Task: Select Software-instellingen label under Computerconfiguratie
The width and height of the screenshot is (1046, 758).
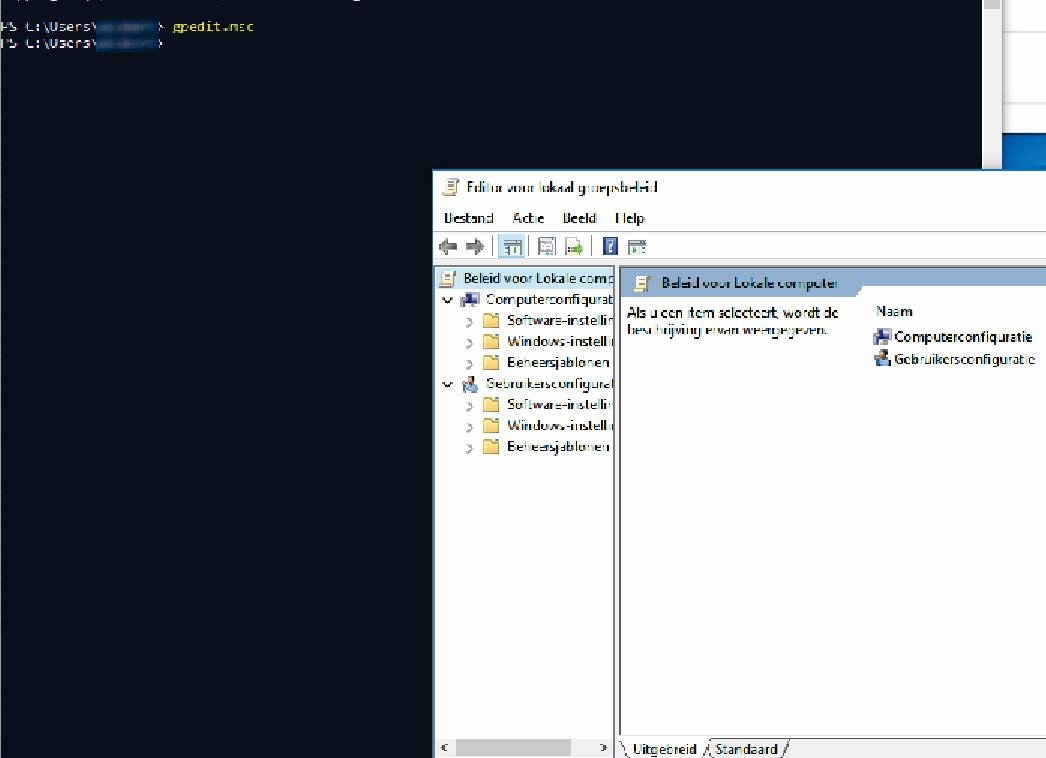Action: [x=560, y=320]
